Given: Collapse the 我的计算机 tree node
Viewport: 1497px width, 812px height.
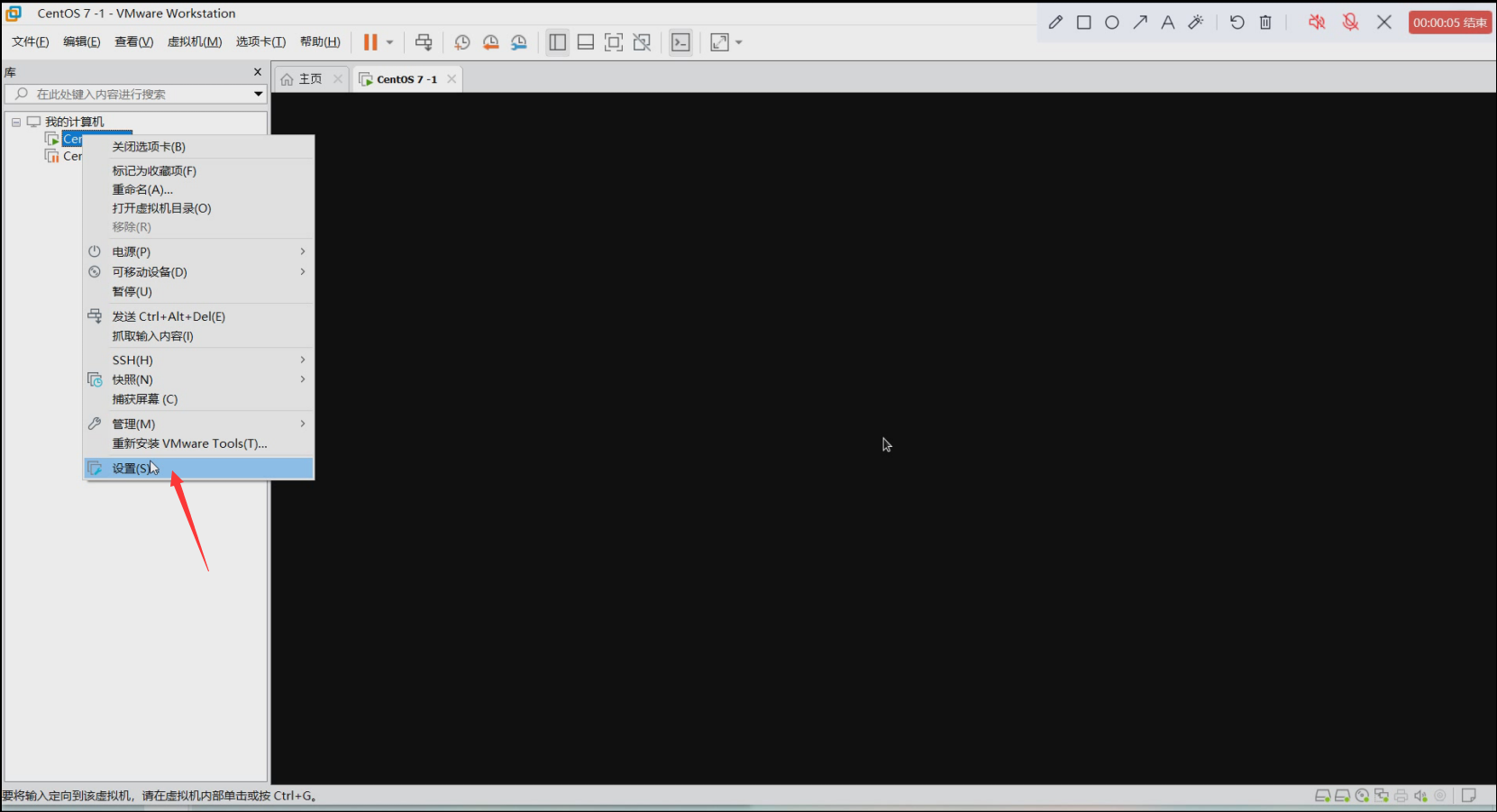Looking at the screenshot, I should coord(15,122).
